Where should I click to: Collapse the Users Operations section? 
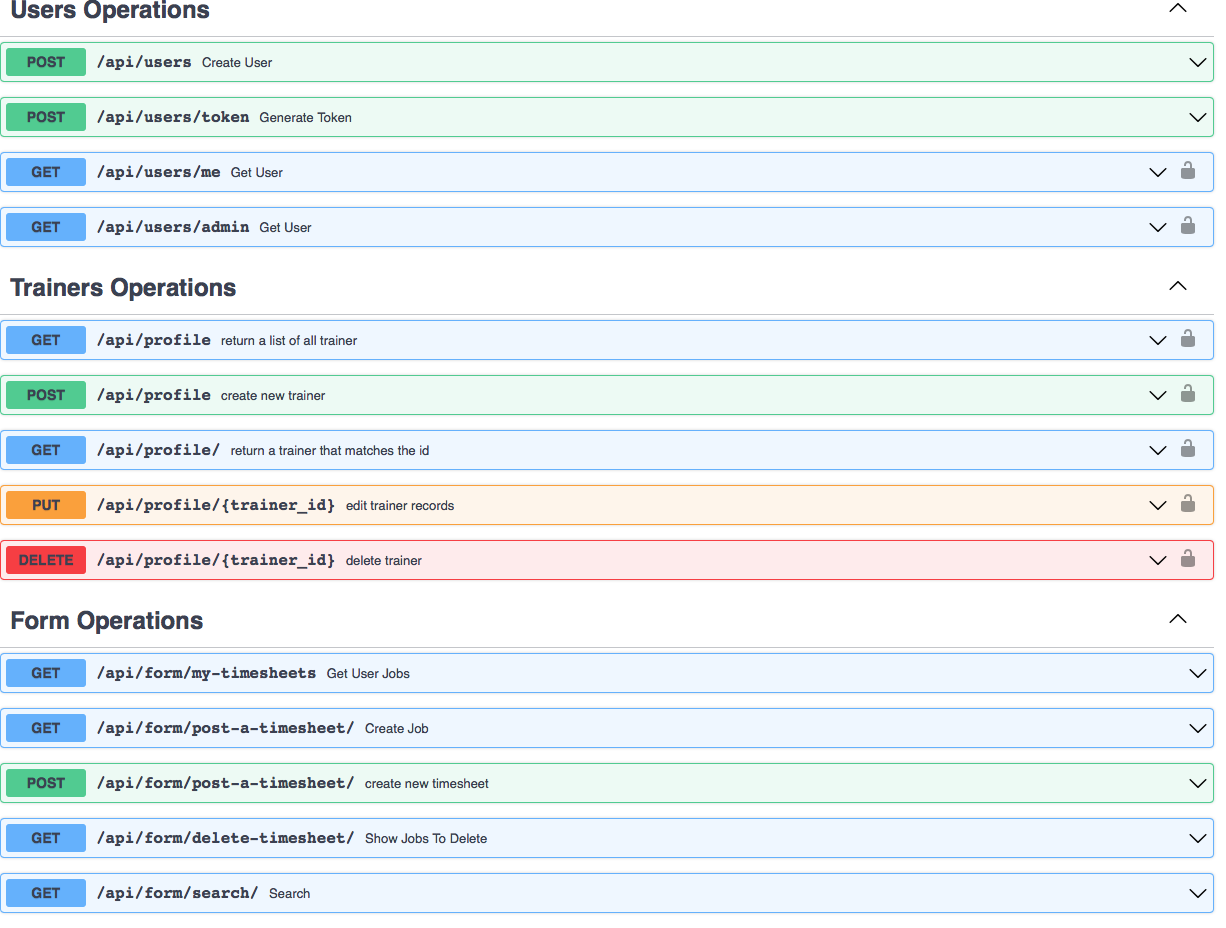1177,8
